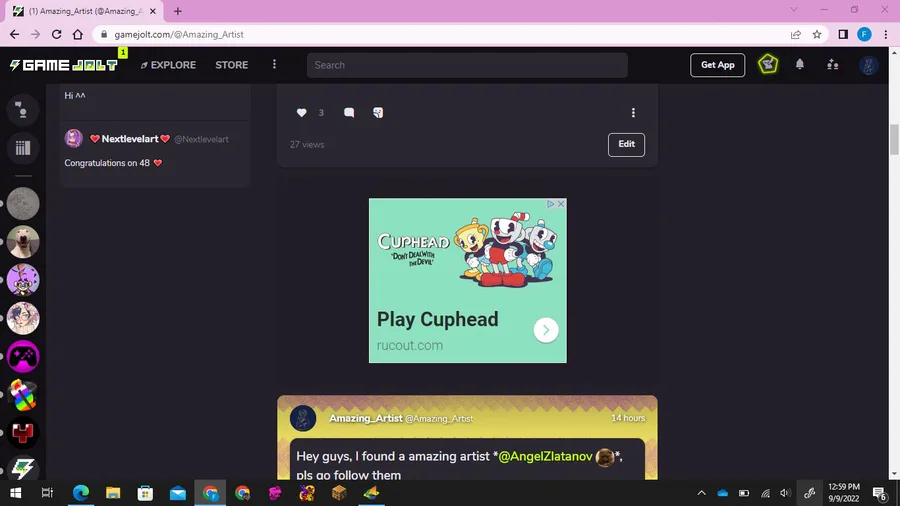
Task: Open the user avatar account menu
Action: pos(868,65)
